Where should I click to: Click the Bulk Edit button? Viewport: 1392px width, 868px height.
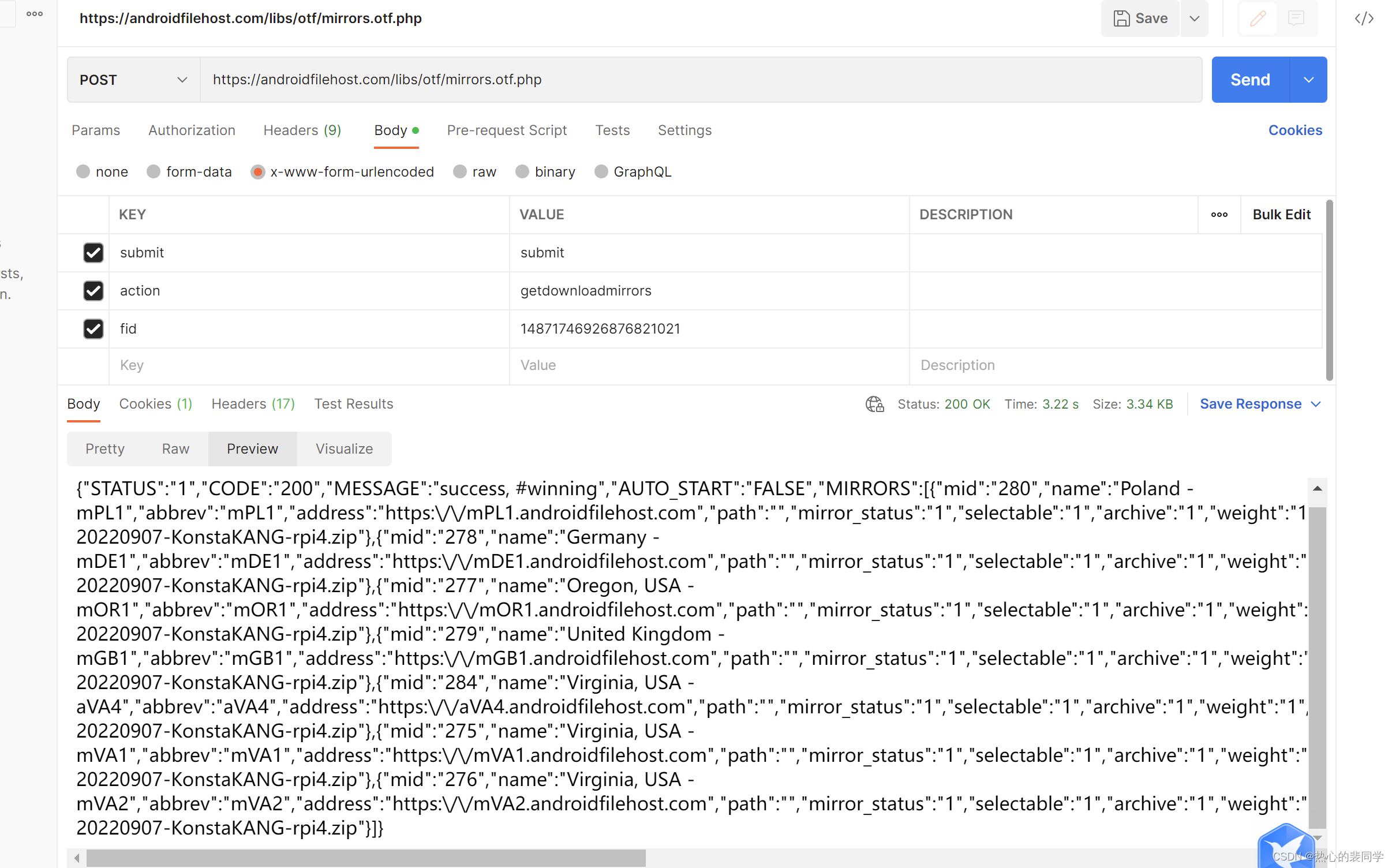[x=1281, y=215]
